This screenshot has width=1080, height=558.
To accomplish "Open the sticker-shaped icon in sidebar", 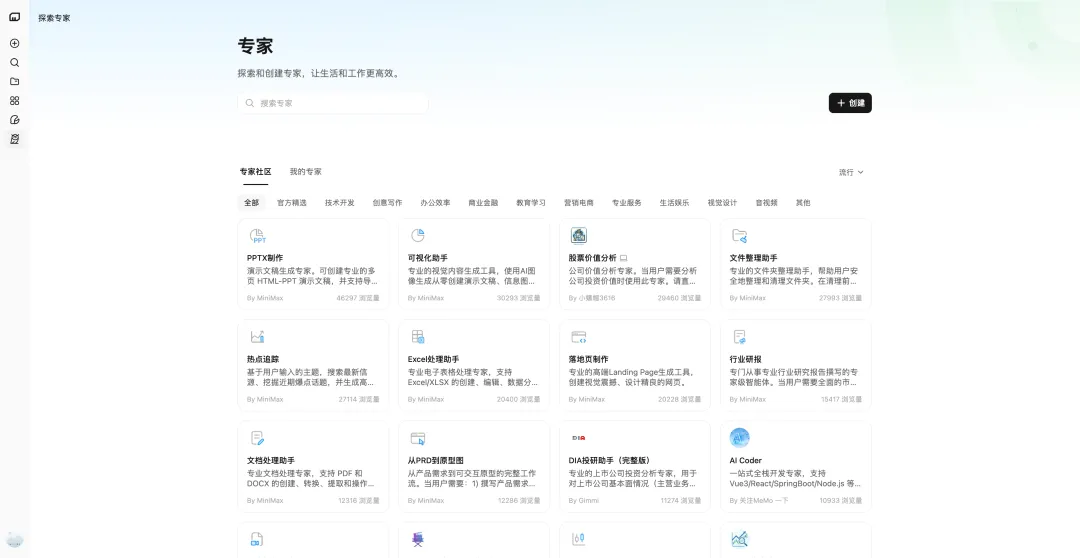I will (x=14, y=120).
